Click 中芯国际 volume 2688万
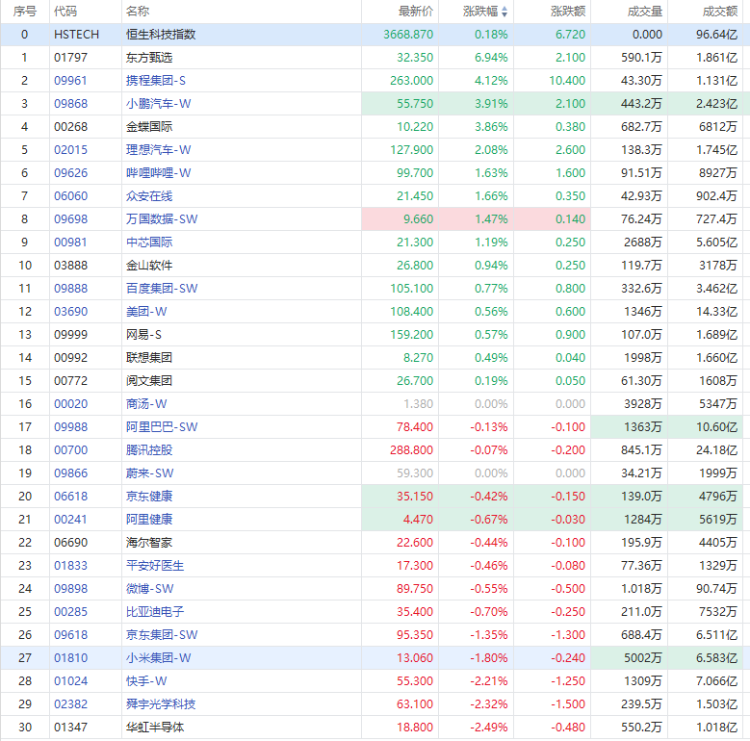This screenshot has width=750, height=741. (643, 242)
